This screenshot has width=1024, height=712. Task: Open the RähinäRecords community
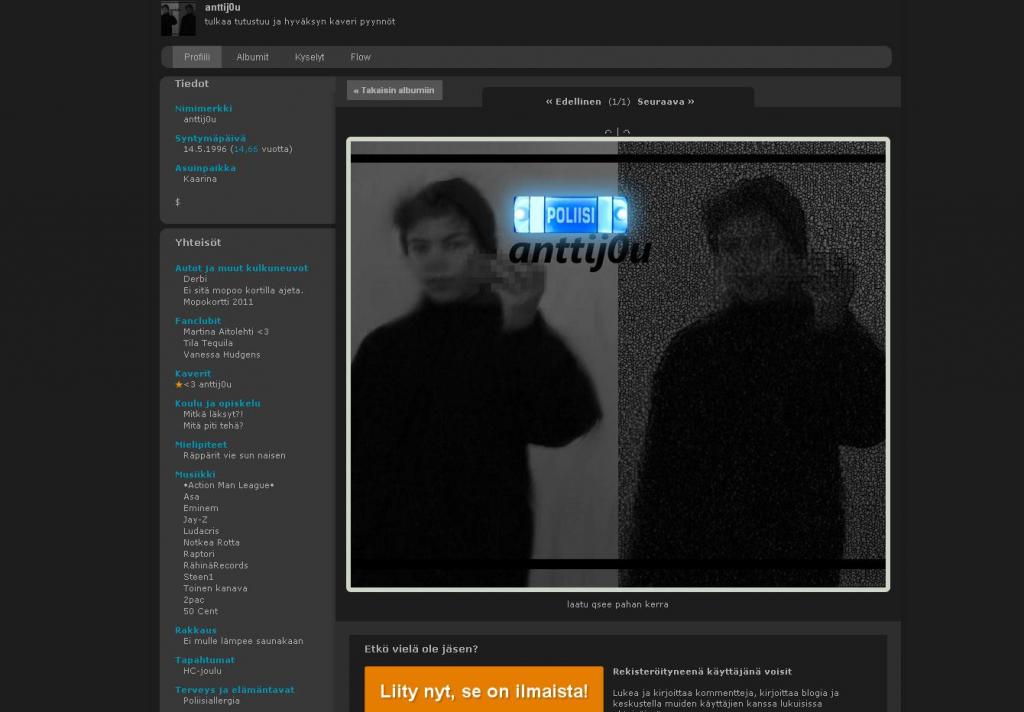point(216,565)
